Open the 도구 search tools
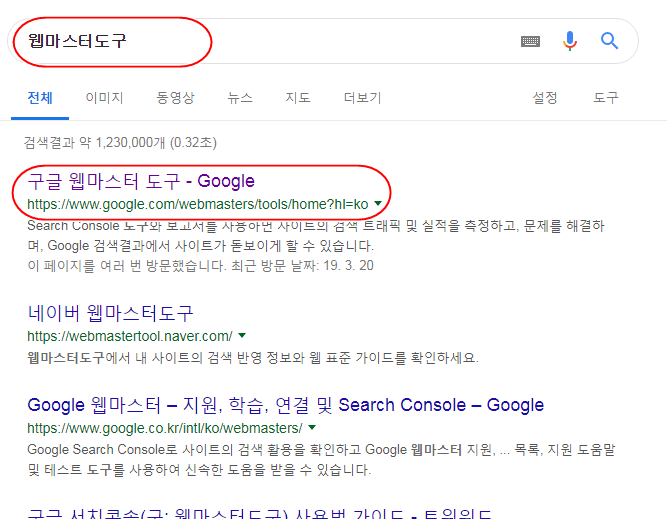This screenshot has height=519, width=667. point(606,98)
